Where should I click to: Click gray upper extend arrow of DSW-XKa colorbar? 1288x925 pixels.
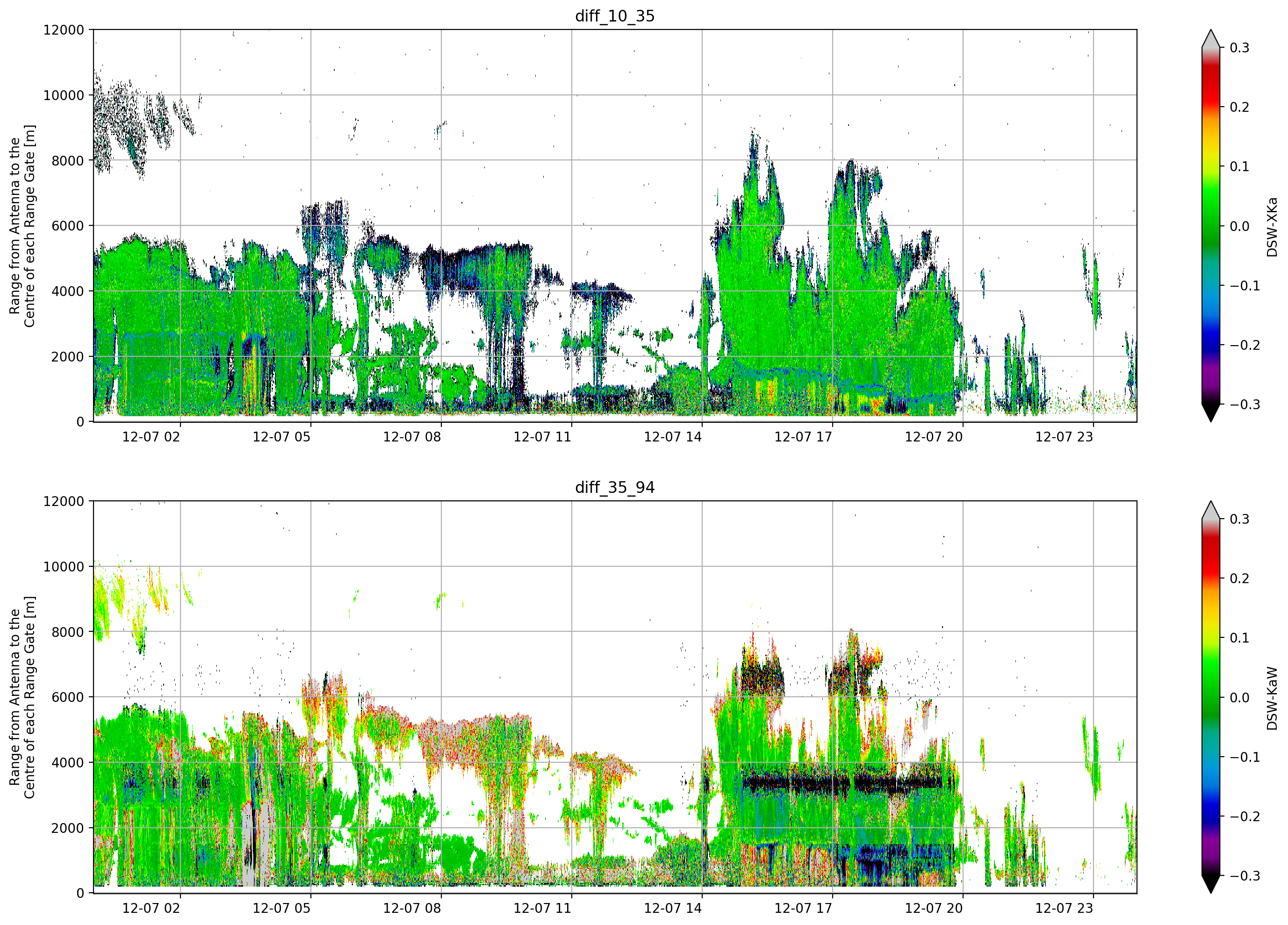click(x=1211, y=40)
